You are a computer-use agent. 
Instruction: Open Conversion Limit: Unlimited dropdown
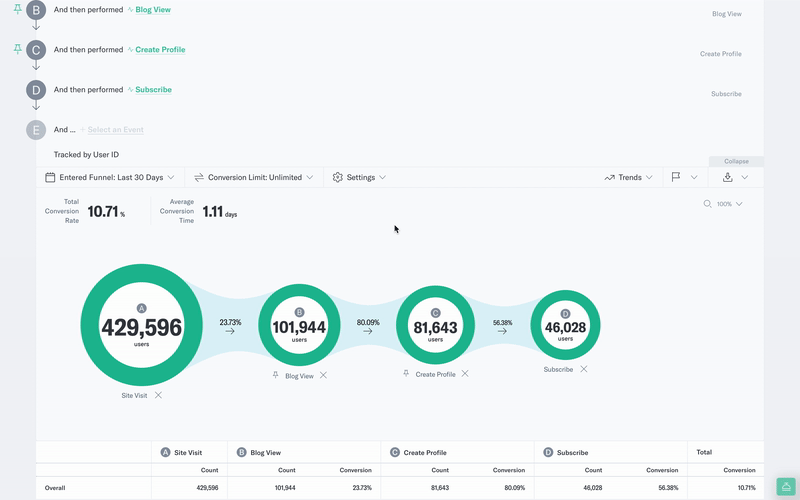coord(254,177)
